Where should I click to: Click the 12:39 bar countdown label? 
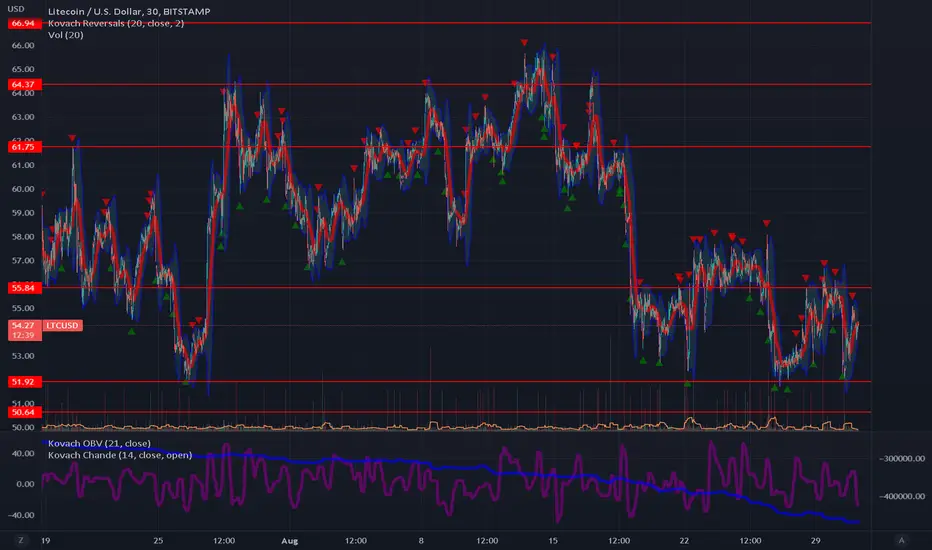[x=24, y=335]
